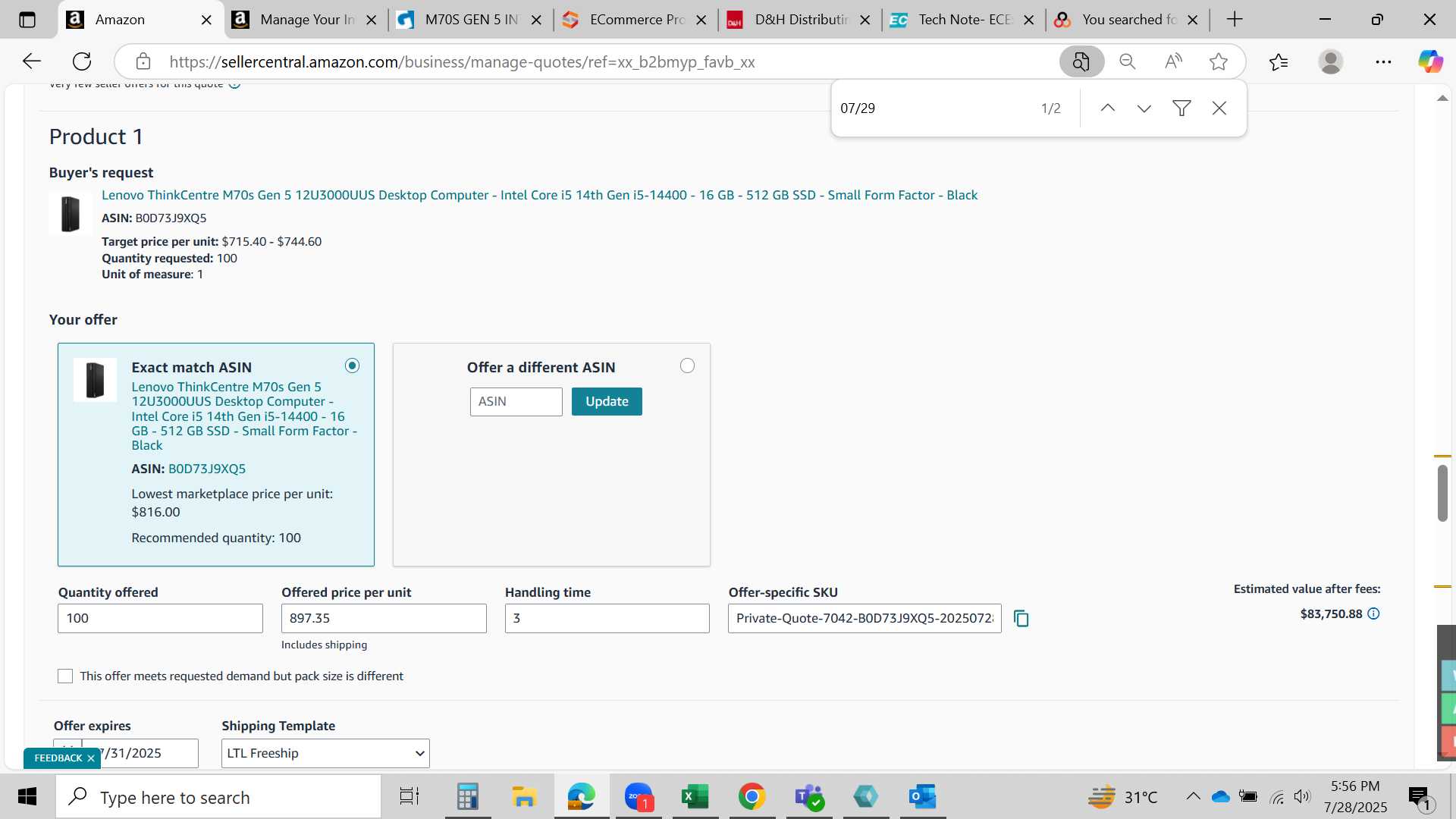Click the buyer's request product thumbnail
The width and height of the screenshot is (1456, 819).
pyautogui.click(x=71, y=213)
